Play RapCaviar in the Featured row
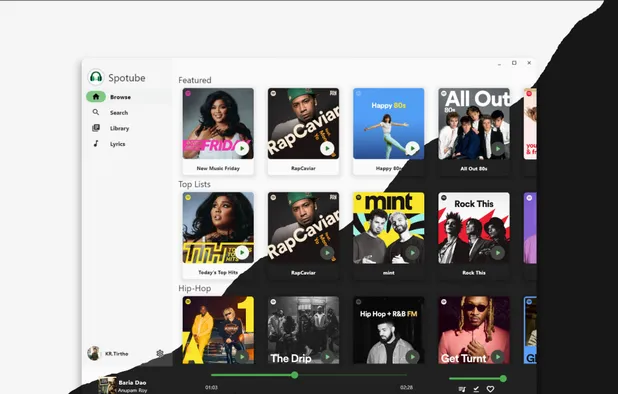This screenshot has height=394, width=618. coord(327,149)
